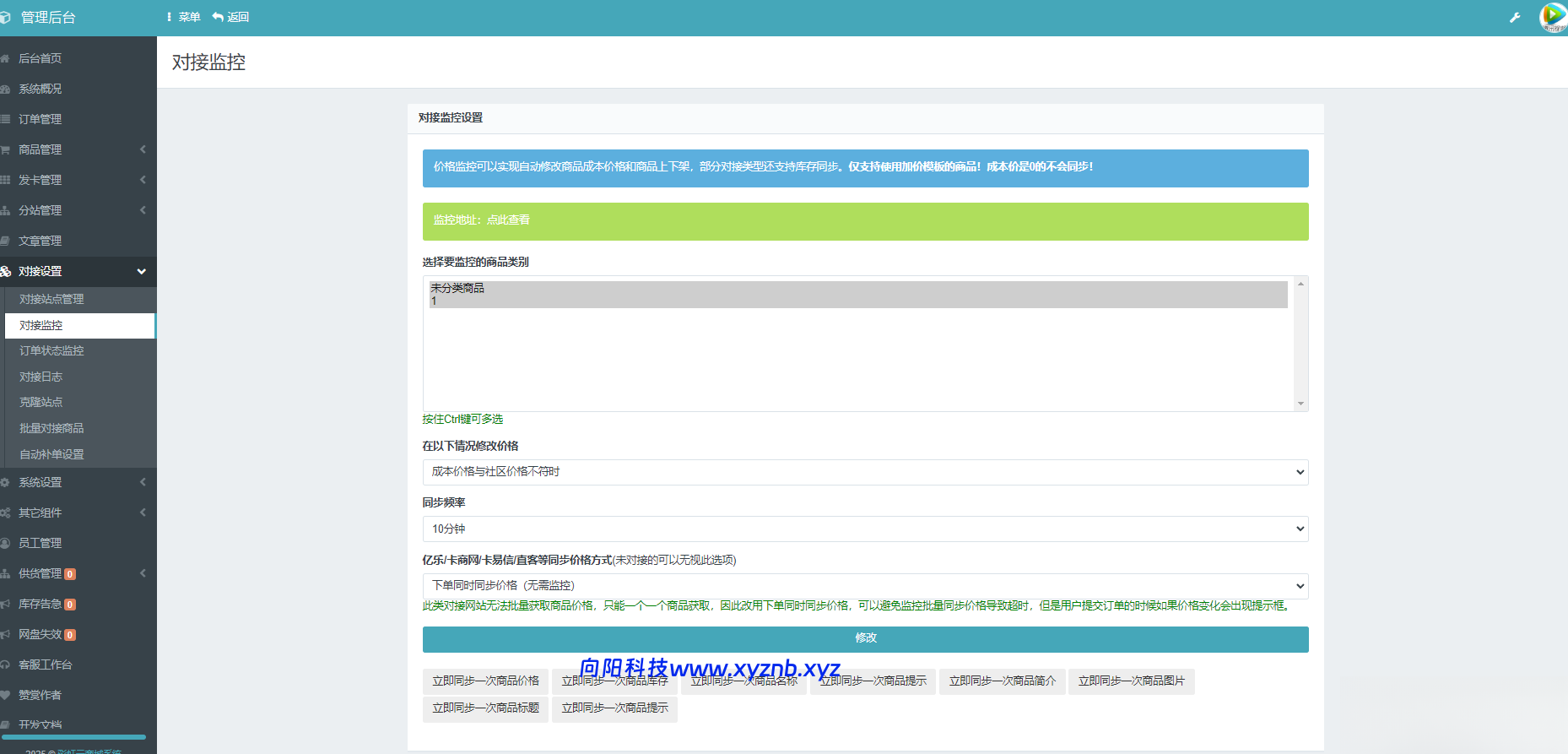Click 立即同步一次商品价格 button
The height and width of the screenshot is (754, 1568).
[485, 681]
